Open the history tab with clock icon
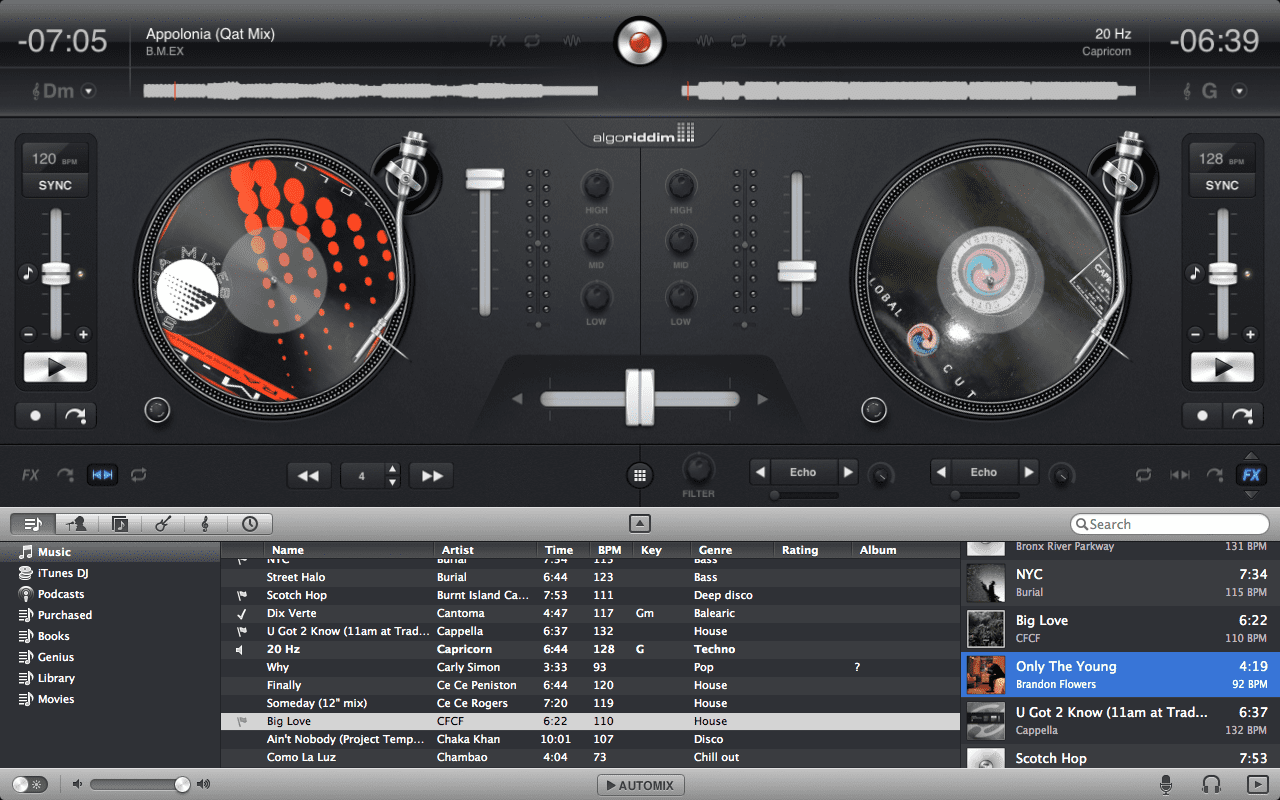 coord(249,524)
